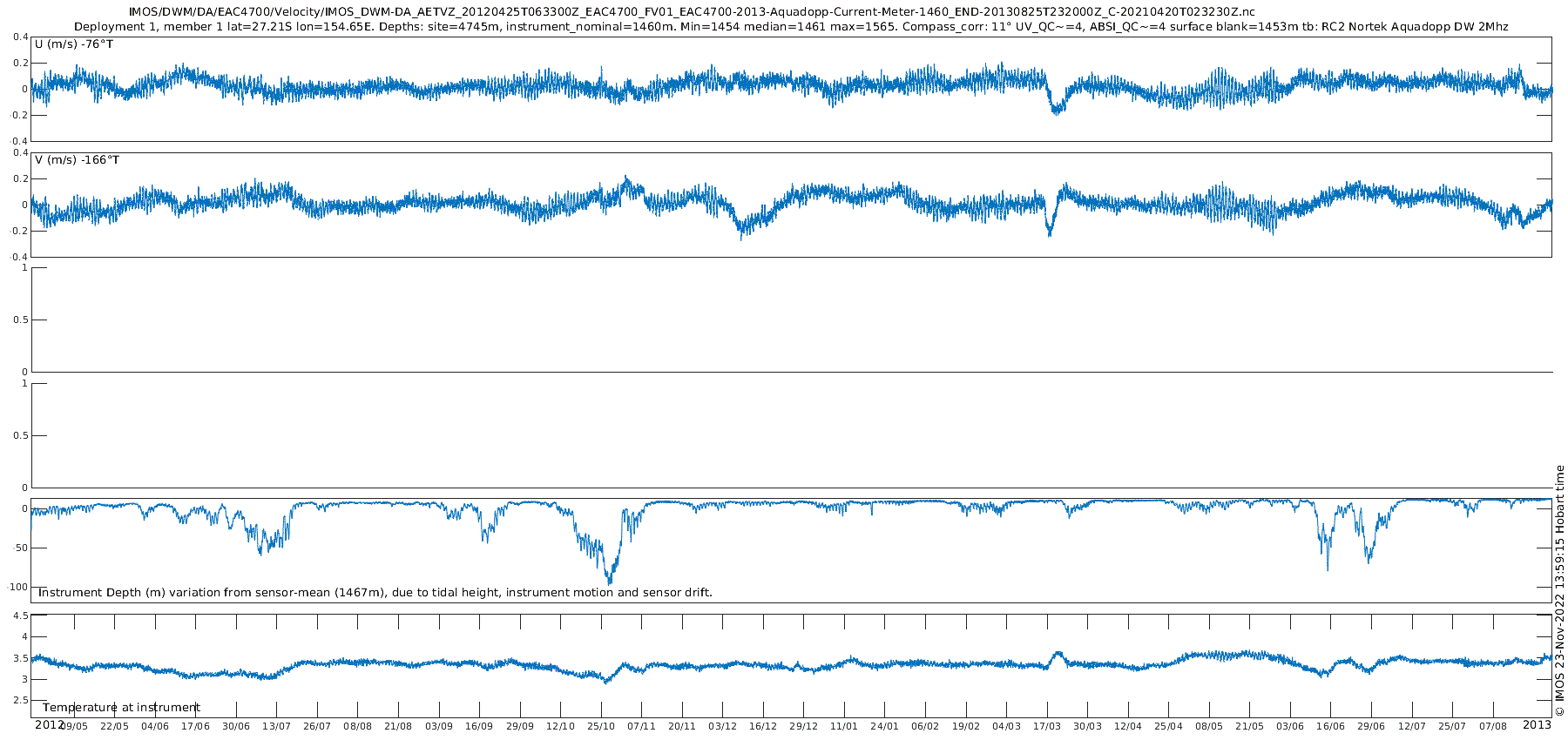Click the '17/03' date tick label

1047,726
